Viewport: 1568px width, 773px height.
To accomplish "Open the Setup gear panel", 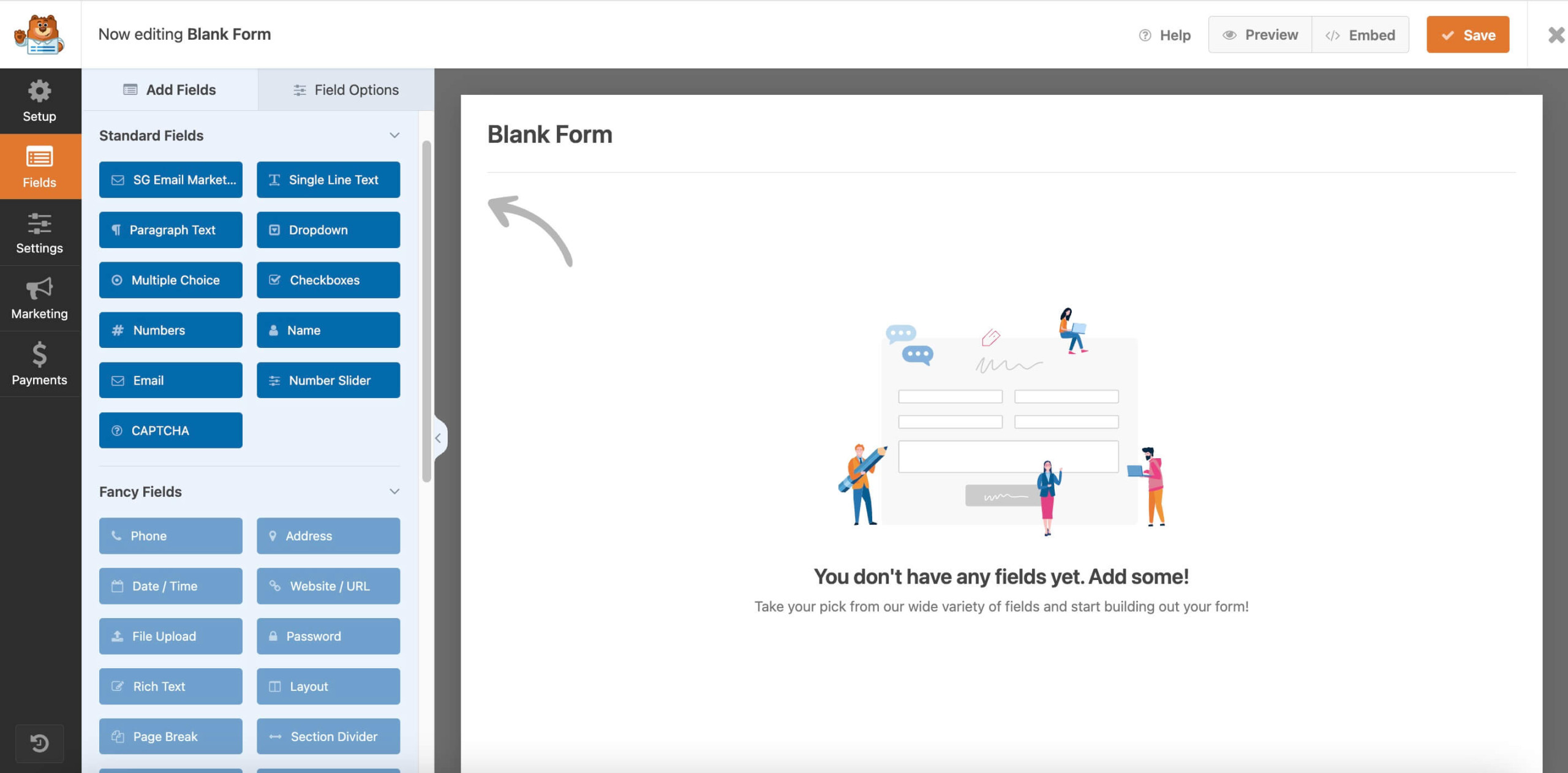I will (40, 101).
